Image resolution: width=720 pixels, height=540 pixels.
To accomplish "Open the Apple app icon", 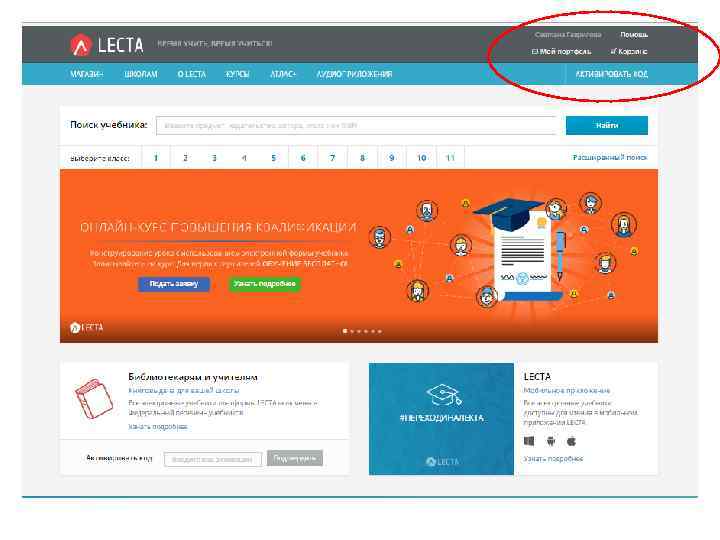I will 571,441.
